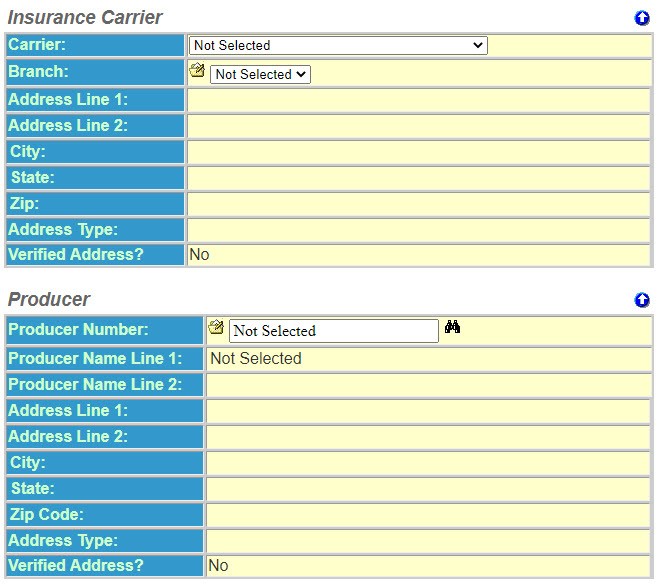Click the Insurance Carrier section up-arrow icon
This screenshot has height=587, width=665.
coord(642,18)
